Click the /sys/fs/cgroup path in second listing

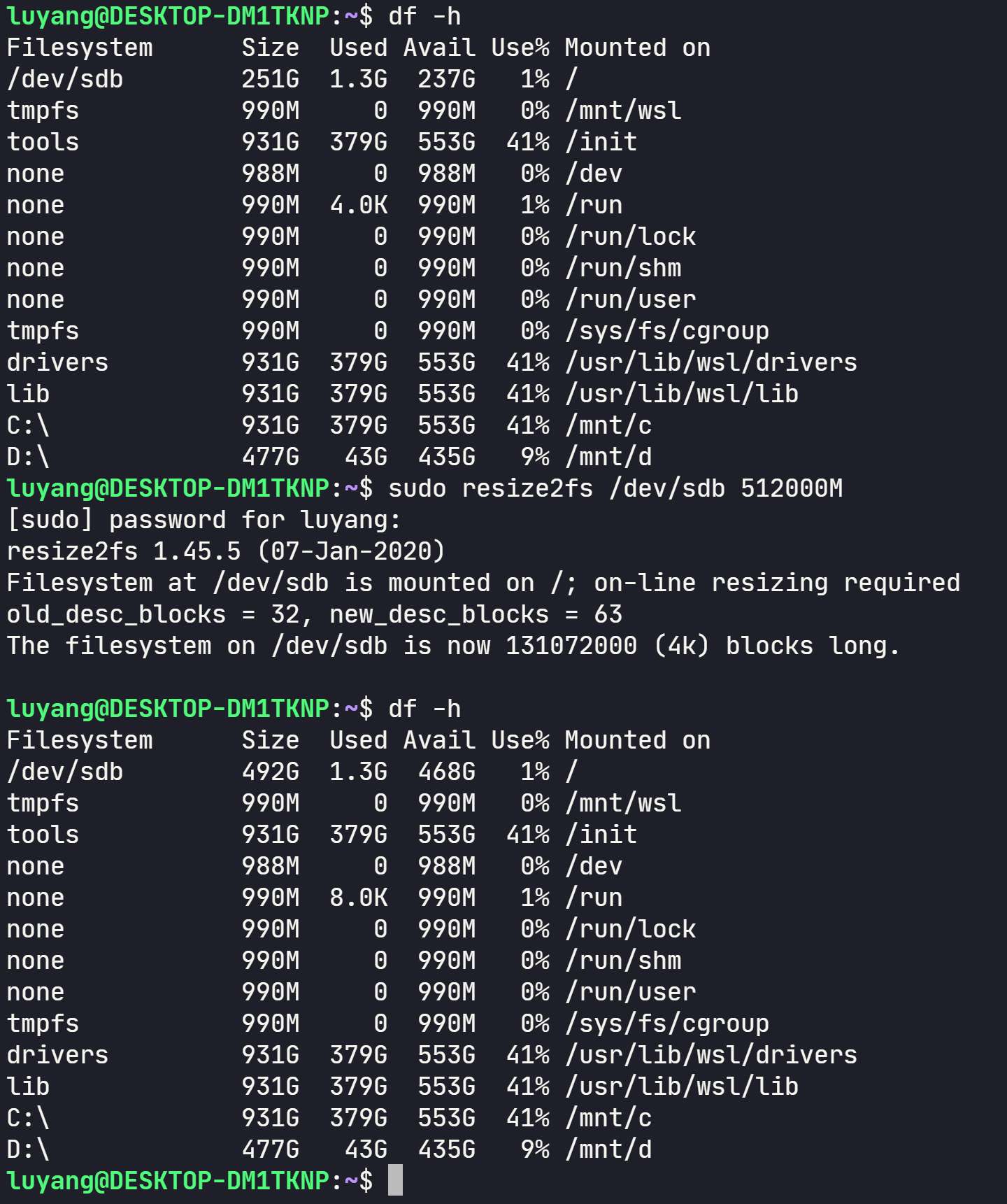tap(667, 1024)
